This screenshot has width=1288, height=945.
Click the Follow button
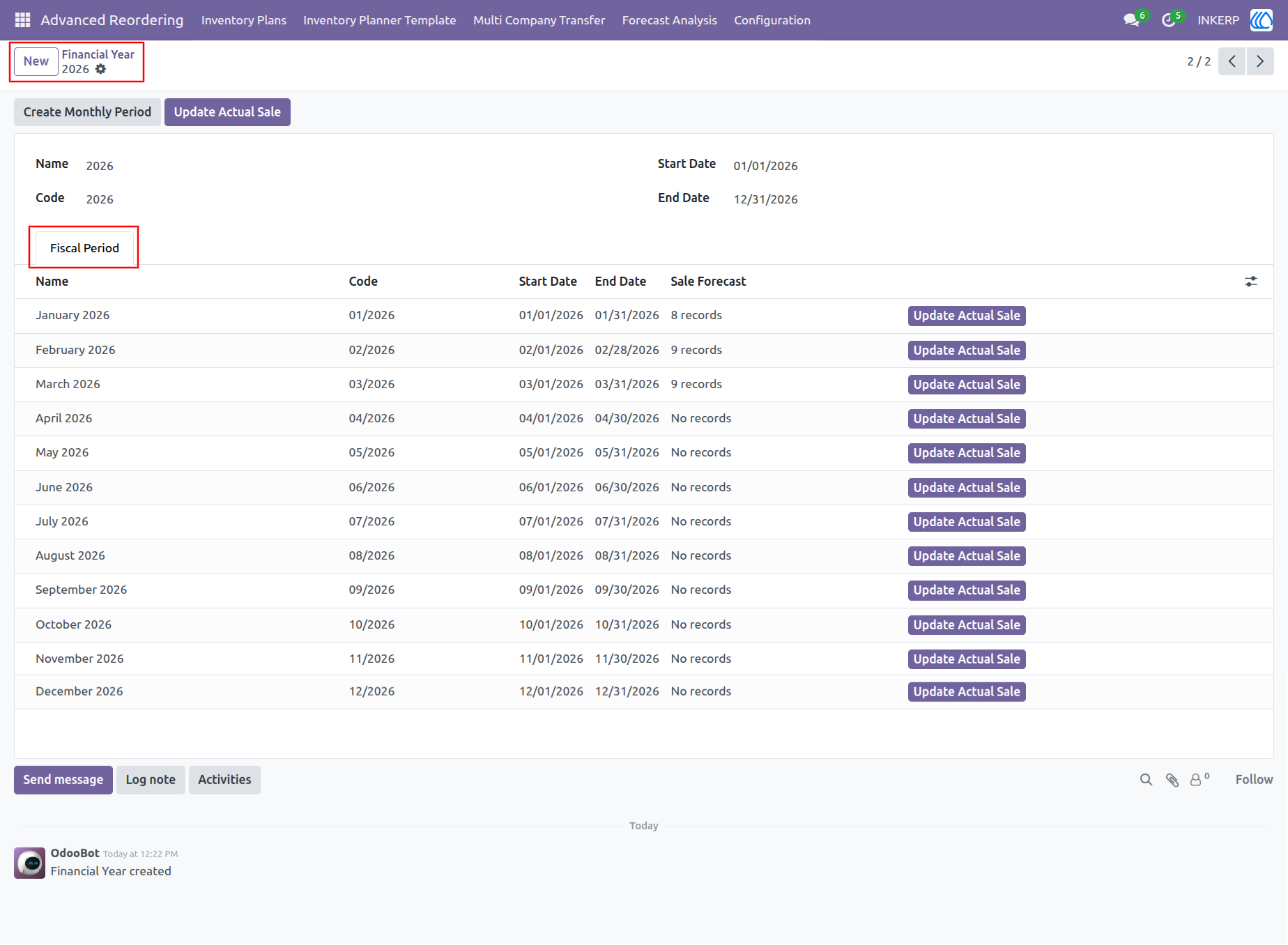pyautogui.click(x=1254, y=780)
